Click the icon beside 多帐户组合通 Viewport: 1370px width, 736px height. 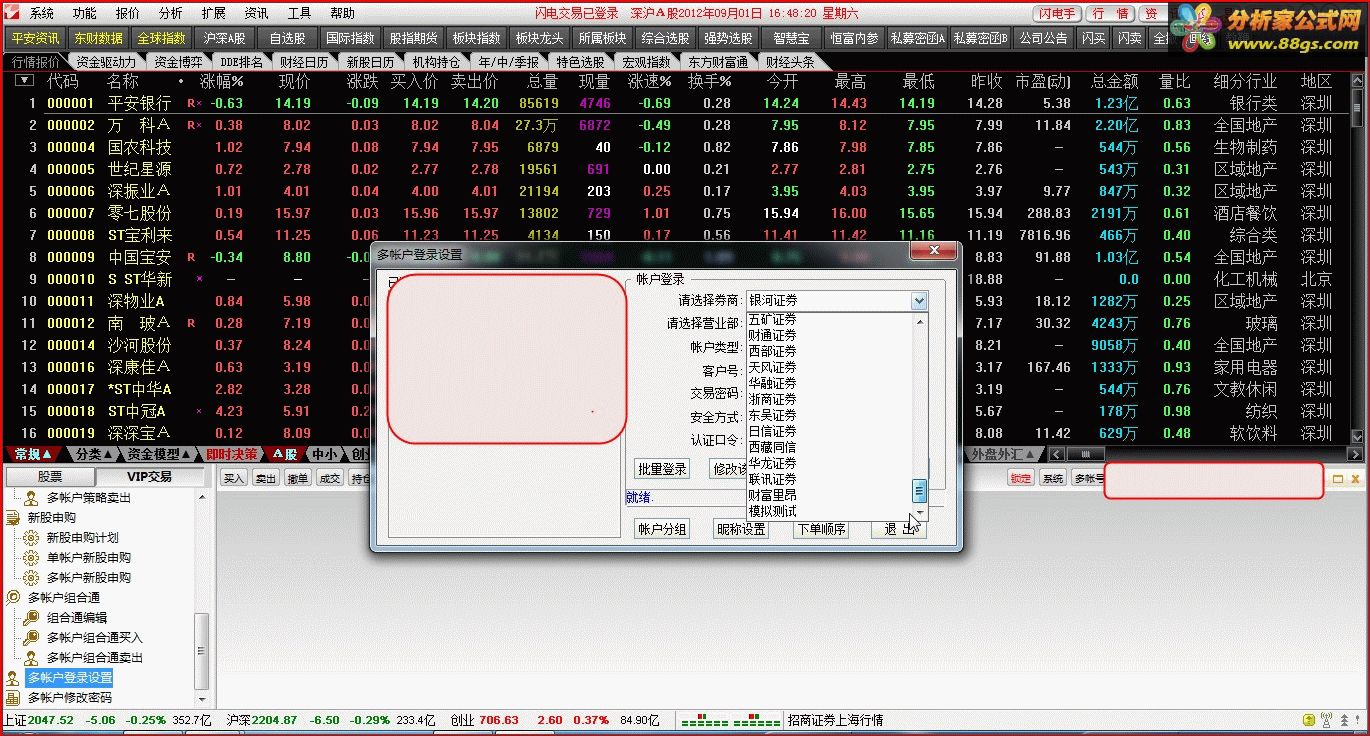pos(13,598)
